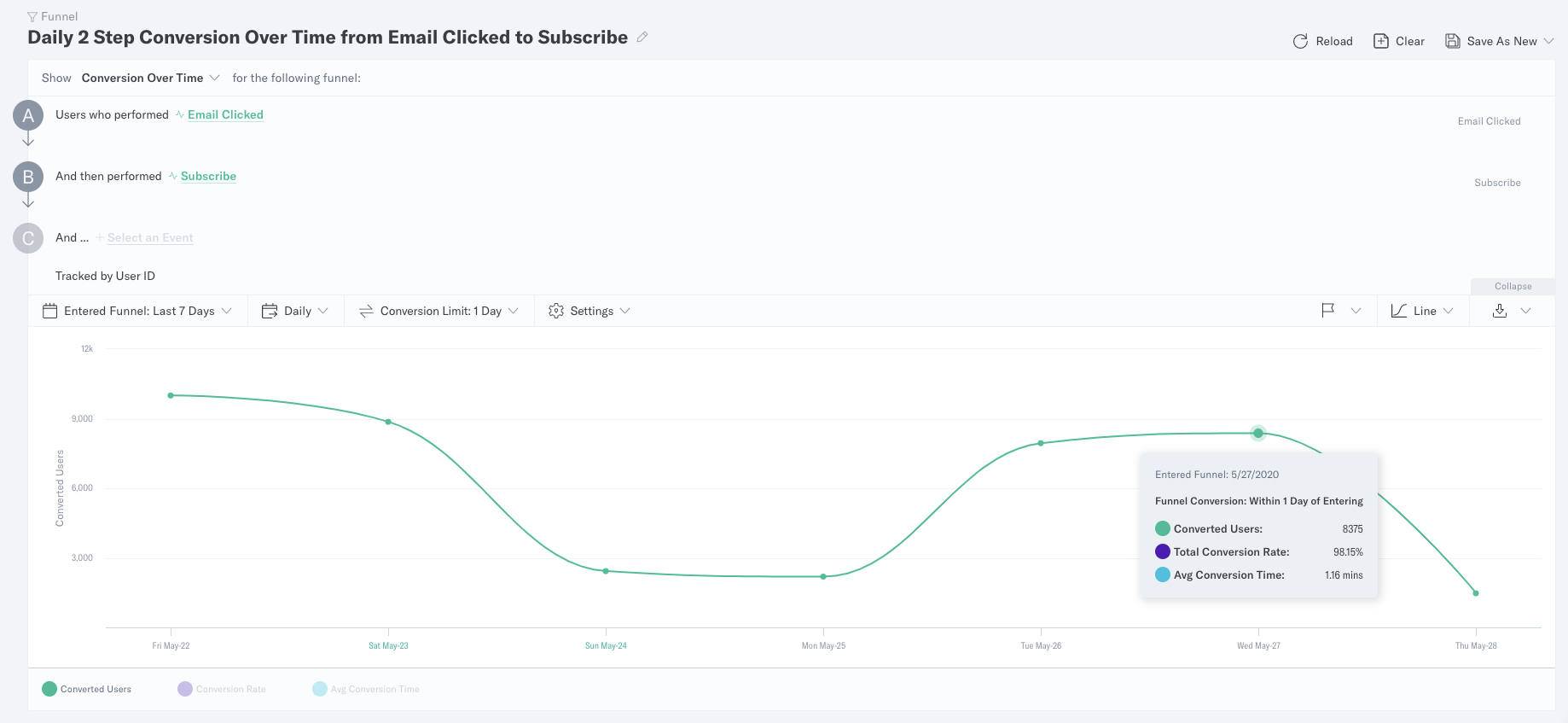Screen dimensions: 1568x723
Task: Open the Line chart type dropdown
Action: pos(1422,311)
